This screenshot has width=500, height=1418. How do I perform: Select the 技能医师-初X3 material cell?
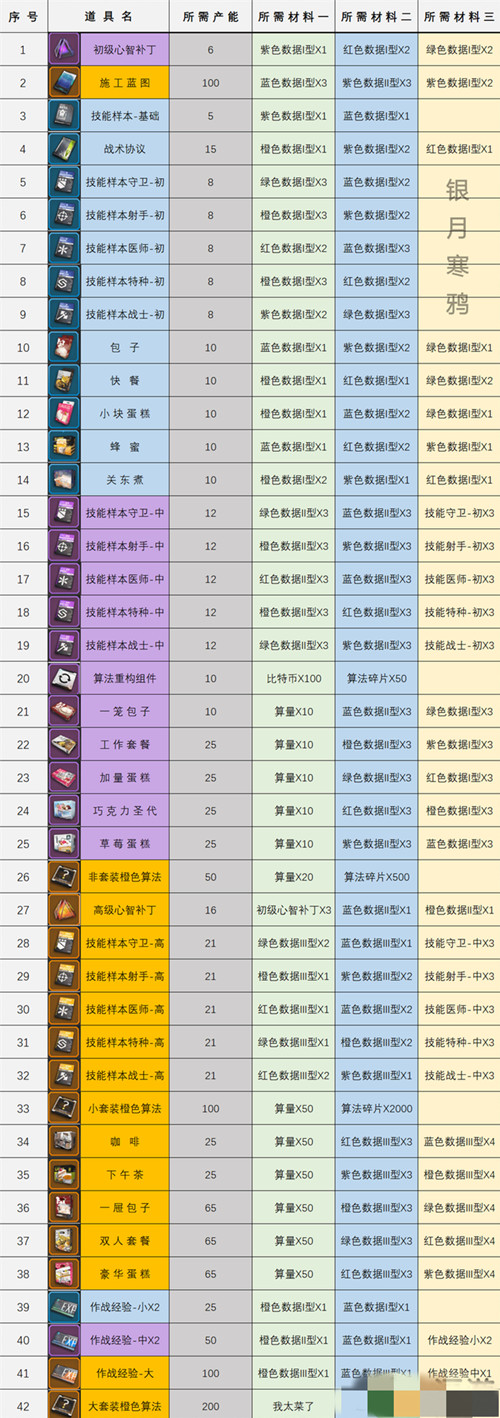click(x=459, y=579)
